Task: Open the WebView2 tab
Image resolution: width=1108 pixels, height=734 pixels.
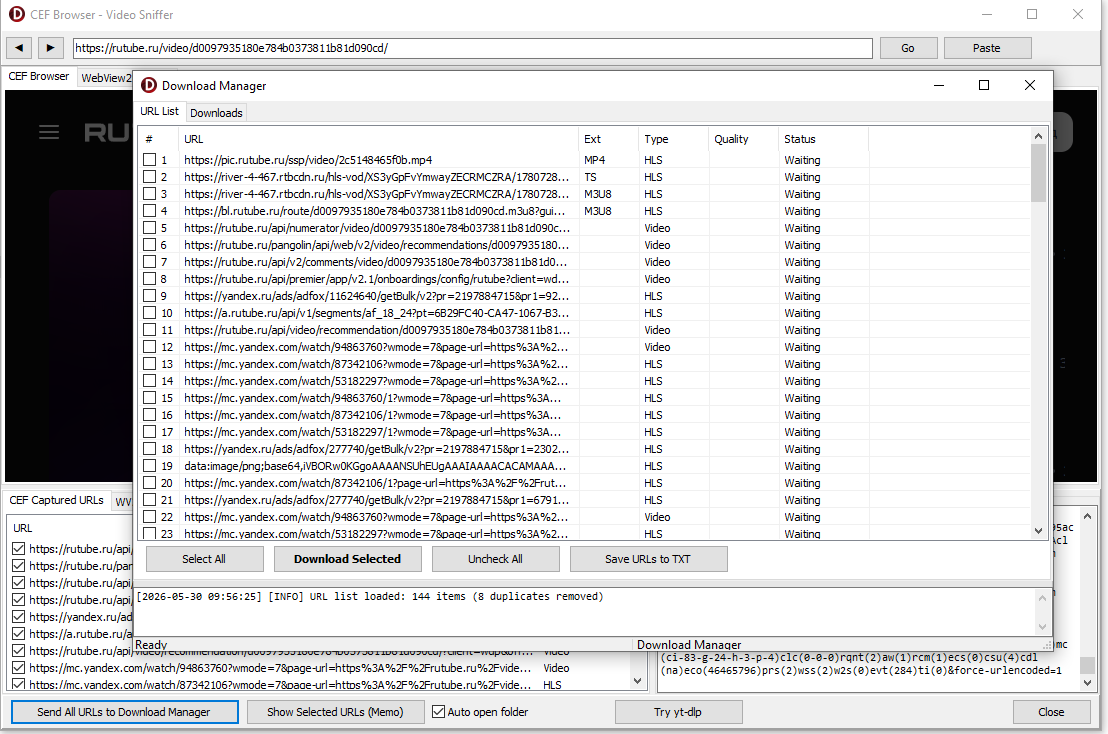Action: click(106, 78)
